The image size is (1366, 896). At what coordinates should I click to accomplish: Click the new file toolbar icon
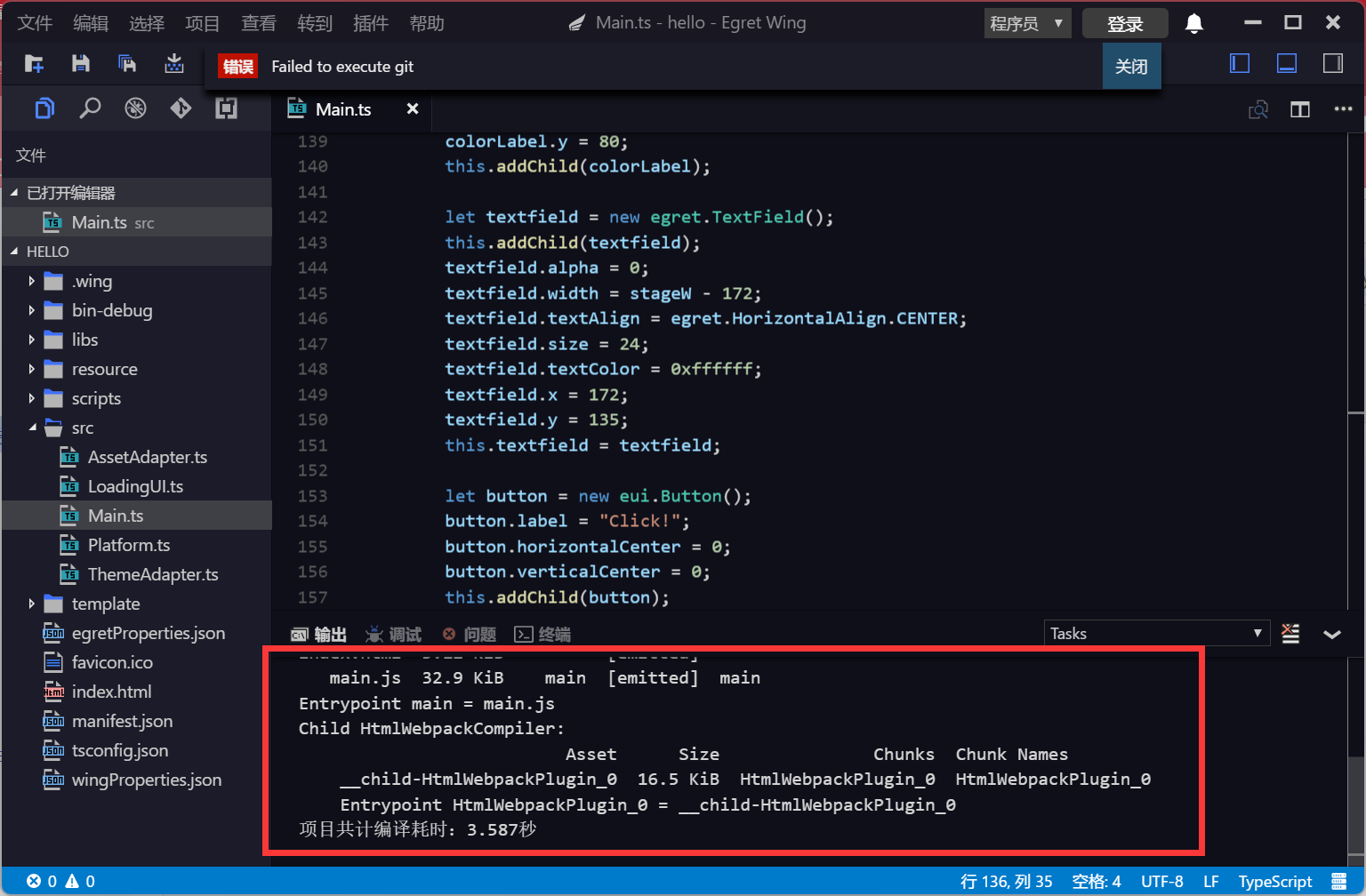tap(35, 63)
